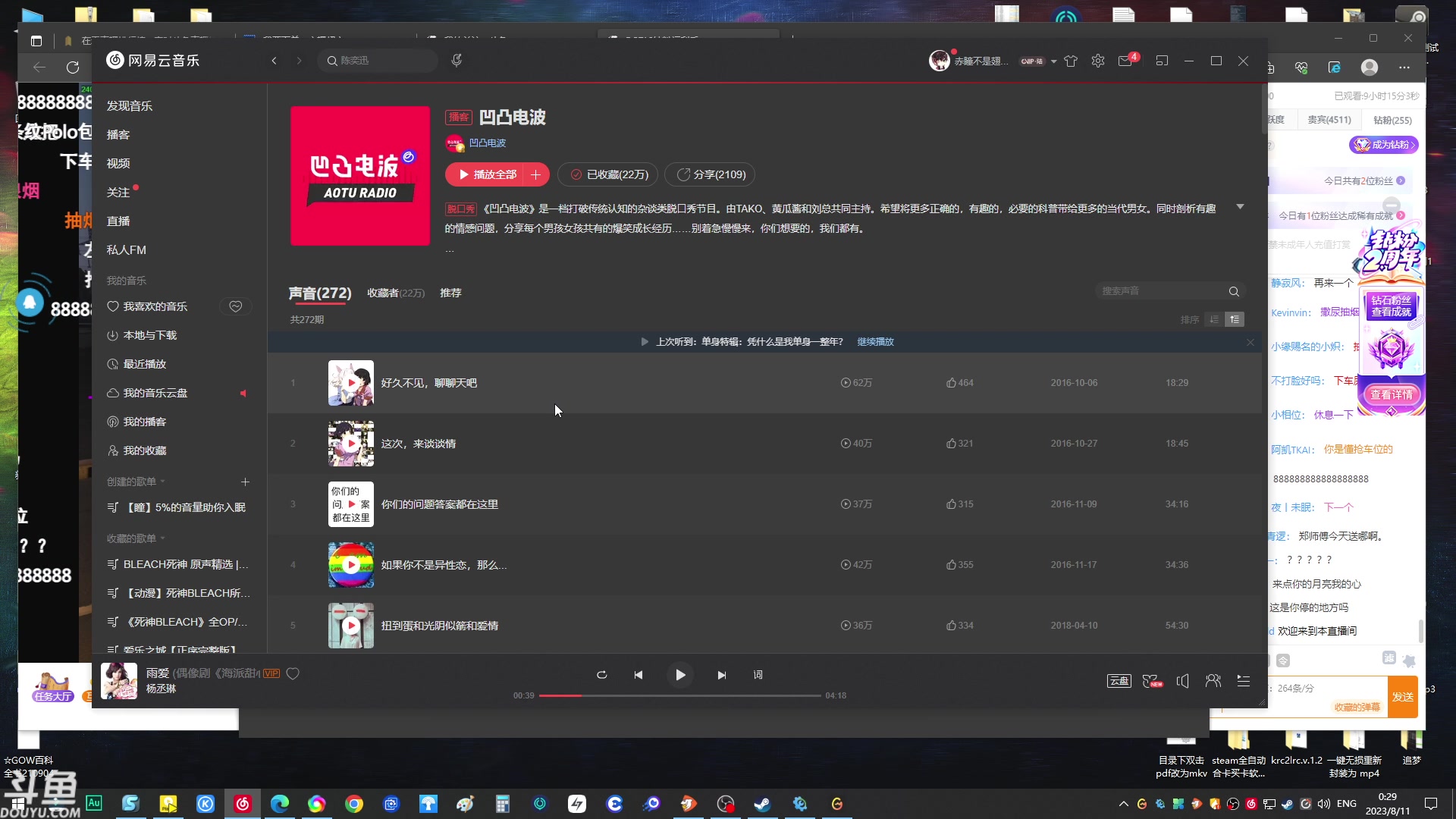Screen dimensions: 1456x819
Task: Seek within the song progress bar
Action: pos(680,695)
